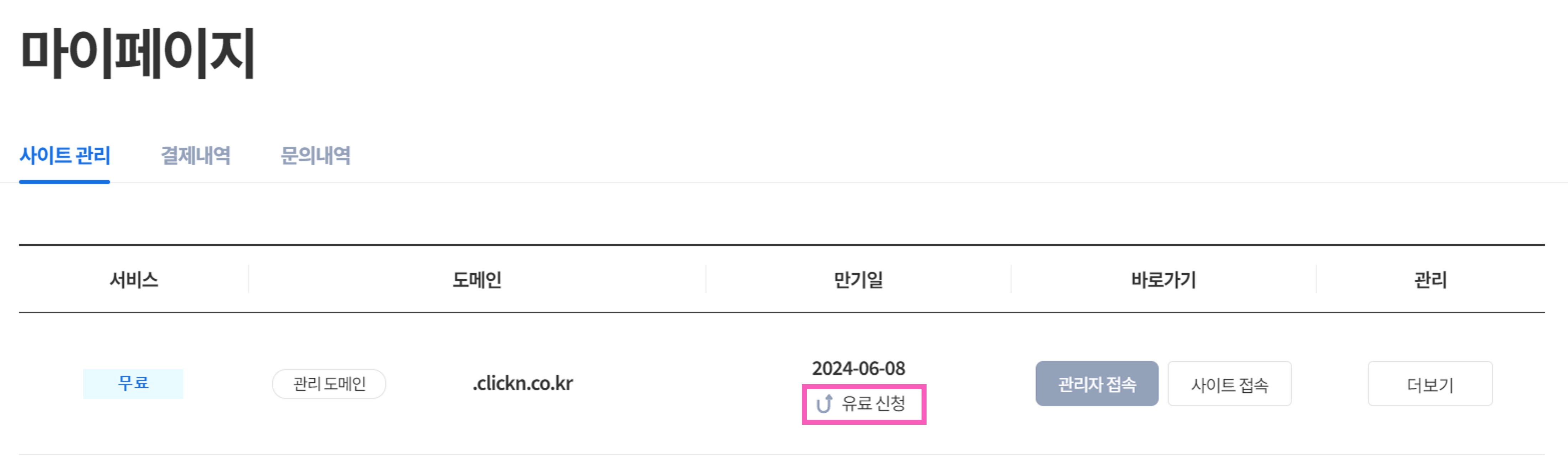Select the 무료 service badge
This screenshot has width=1568, height=470.
pyautogui.click(x=133, y=383)
